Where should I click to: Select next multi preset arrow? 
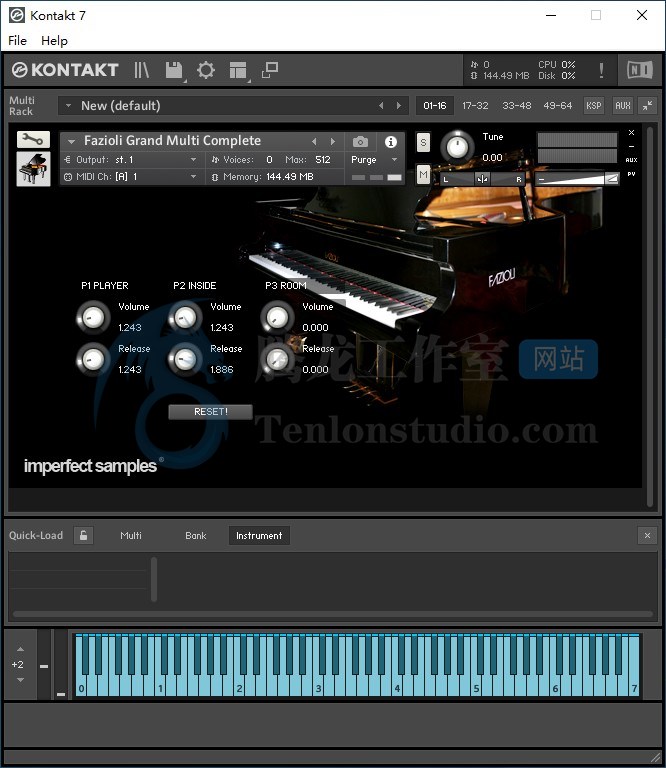[399, 105]
